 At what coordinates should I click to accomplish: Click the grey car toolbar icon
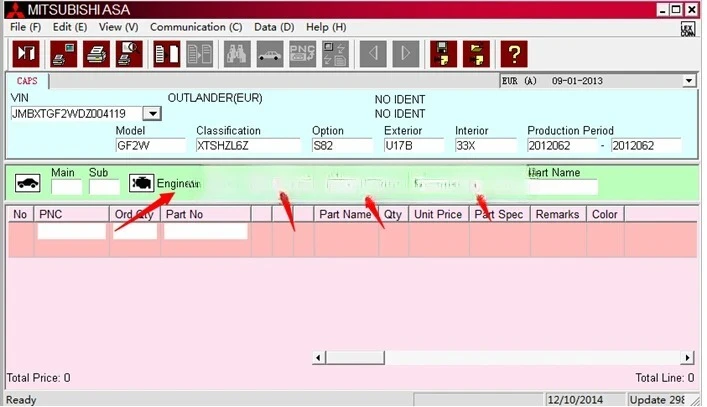(270, 54)
